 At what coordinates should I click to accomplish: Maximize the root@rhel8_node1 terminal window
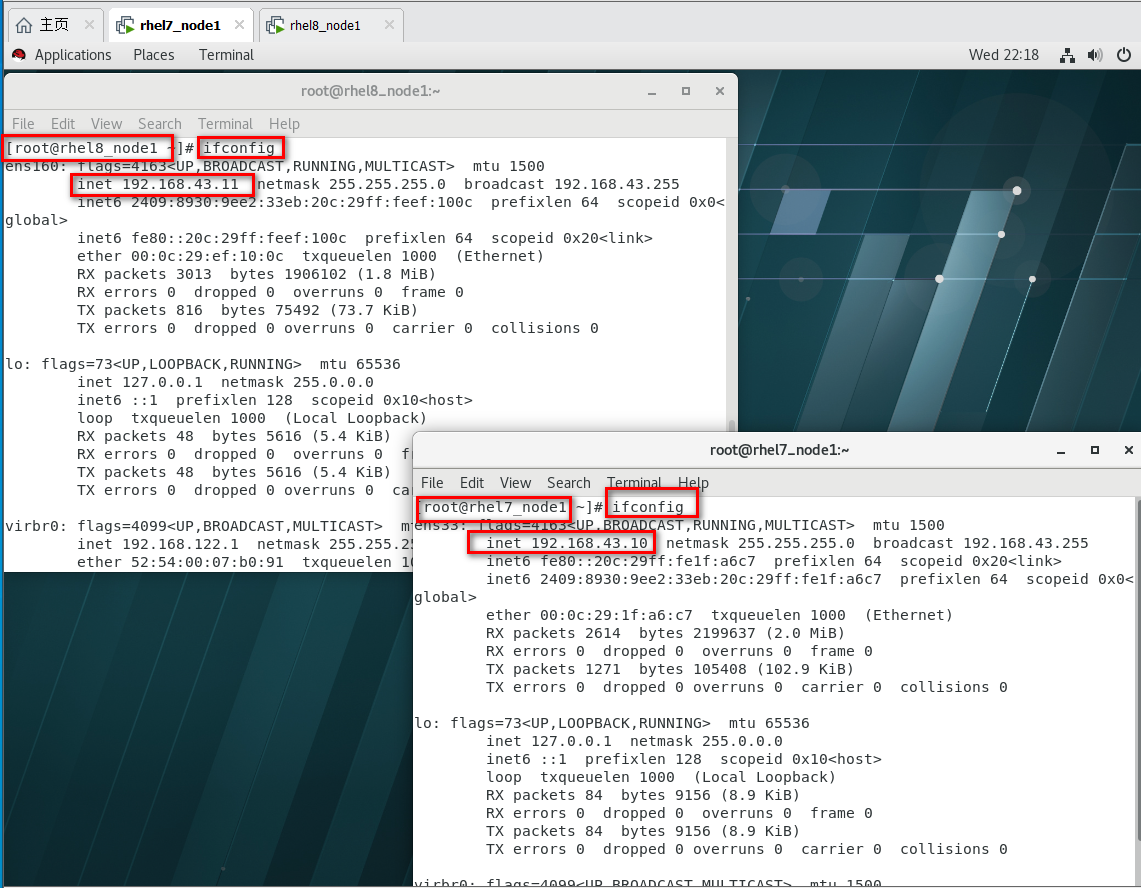point(685,91)
